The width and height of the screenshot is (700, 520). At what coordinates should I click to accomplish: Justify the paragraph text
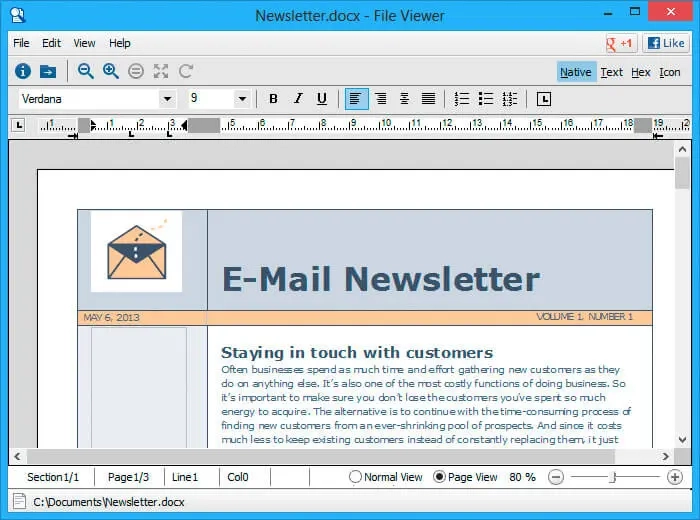[x=428, y=99]
